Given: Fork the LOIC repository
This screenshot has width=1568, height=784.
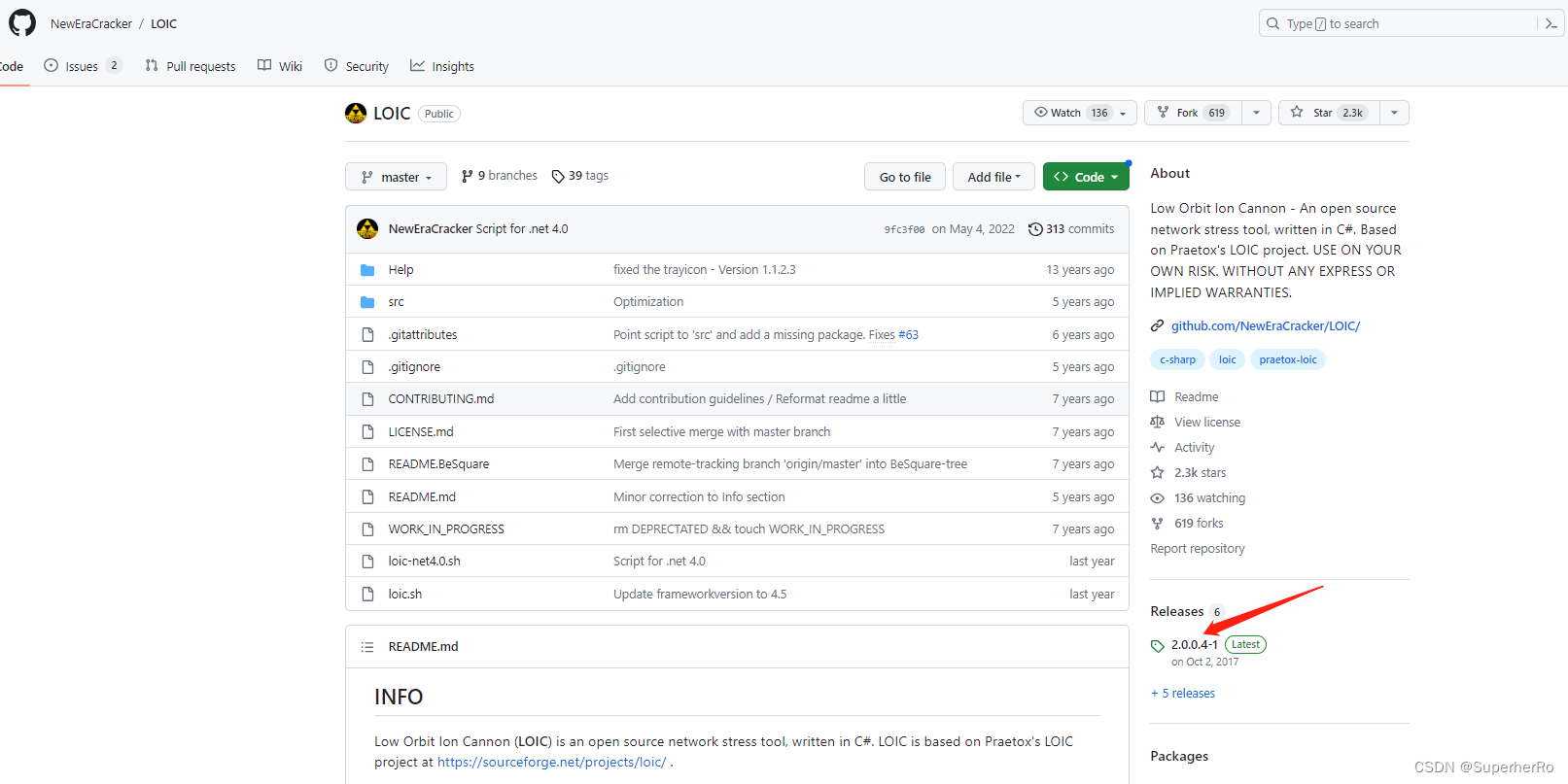Looking at the screenshot, I should [1193, 113].
